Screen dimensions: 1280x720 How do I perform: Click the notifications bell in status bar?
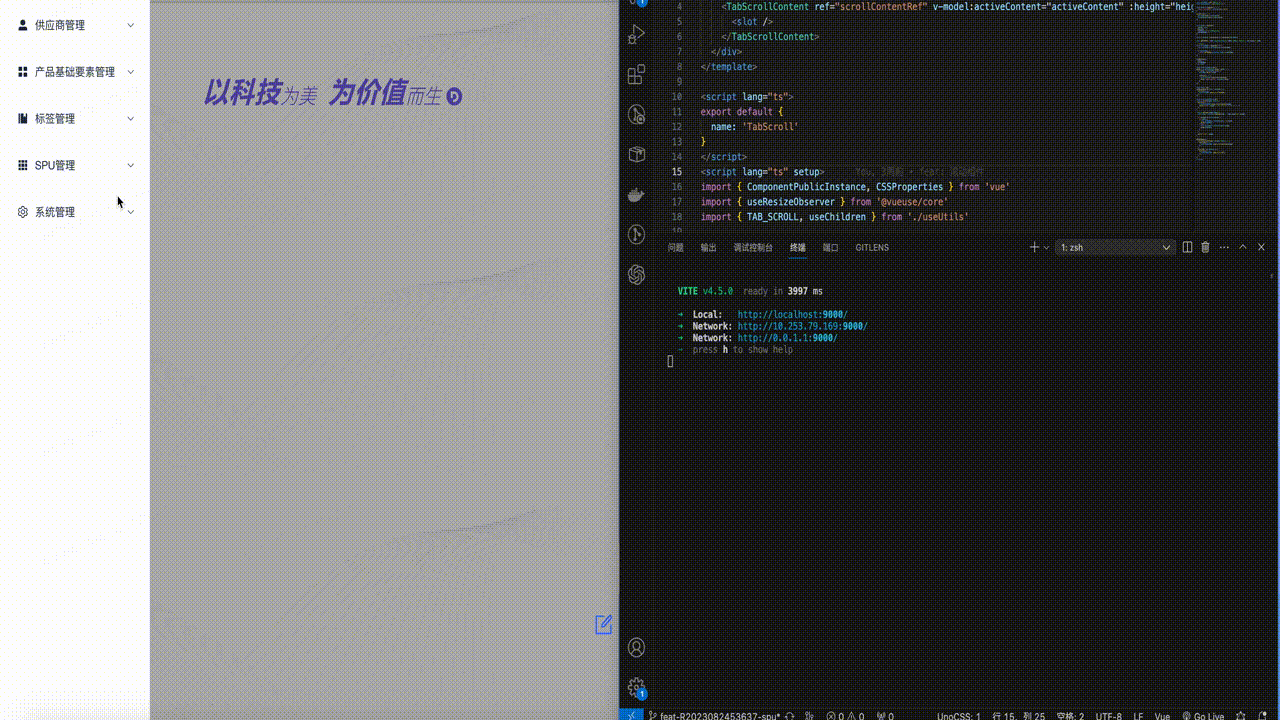coord(1263,716)
